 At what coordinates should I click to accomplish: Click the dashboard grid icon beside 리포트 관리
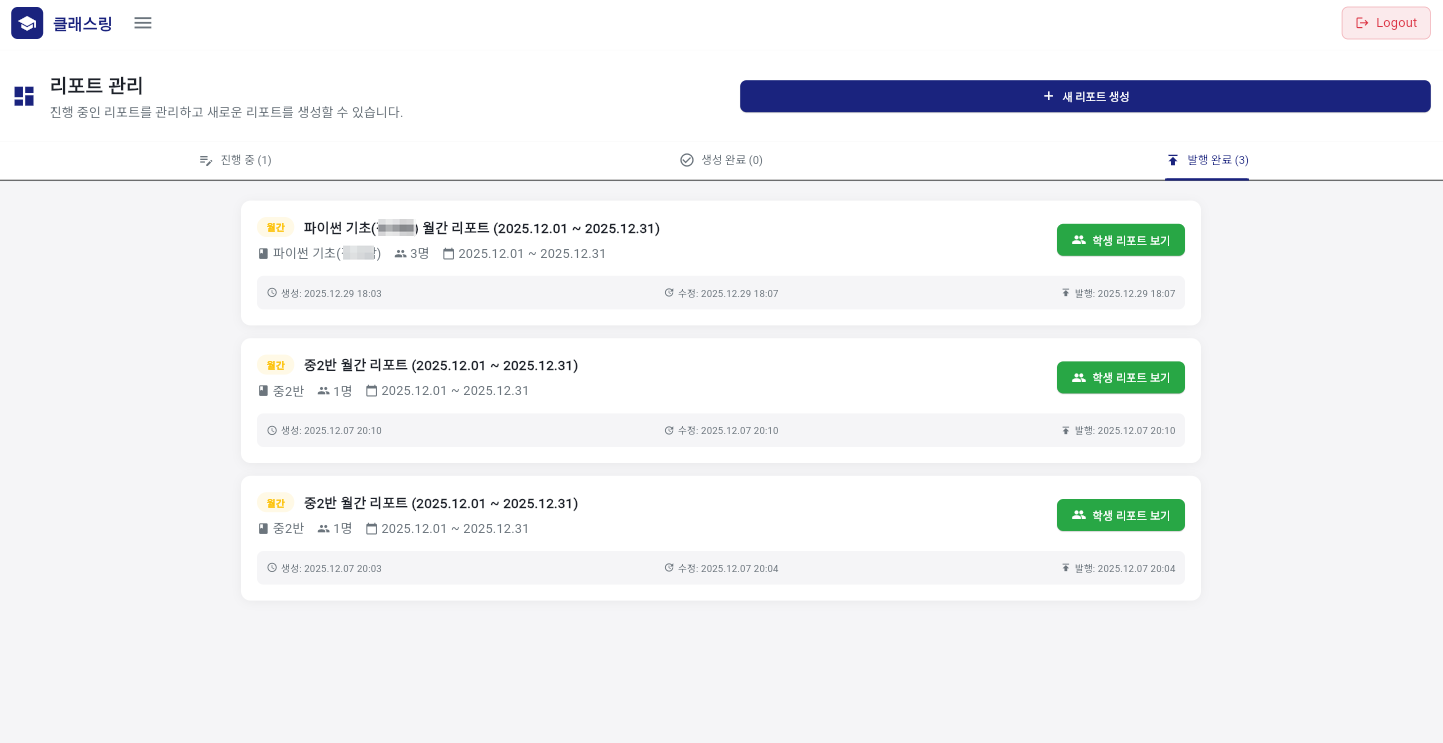pyautogui.click(x=24, y=96)
